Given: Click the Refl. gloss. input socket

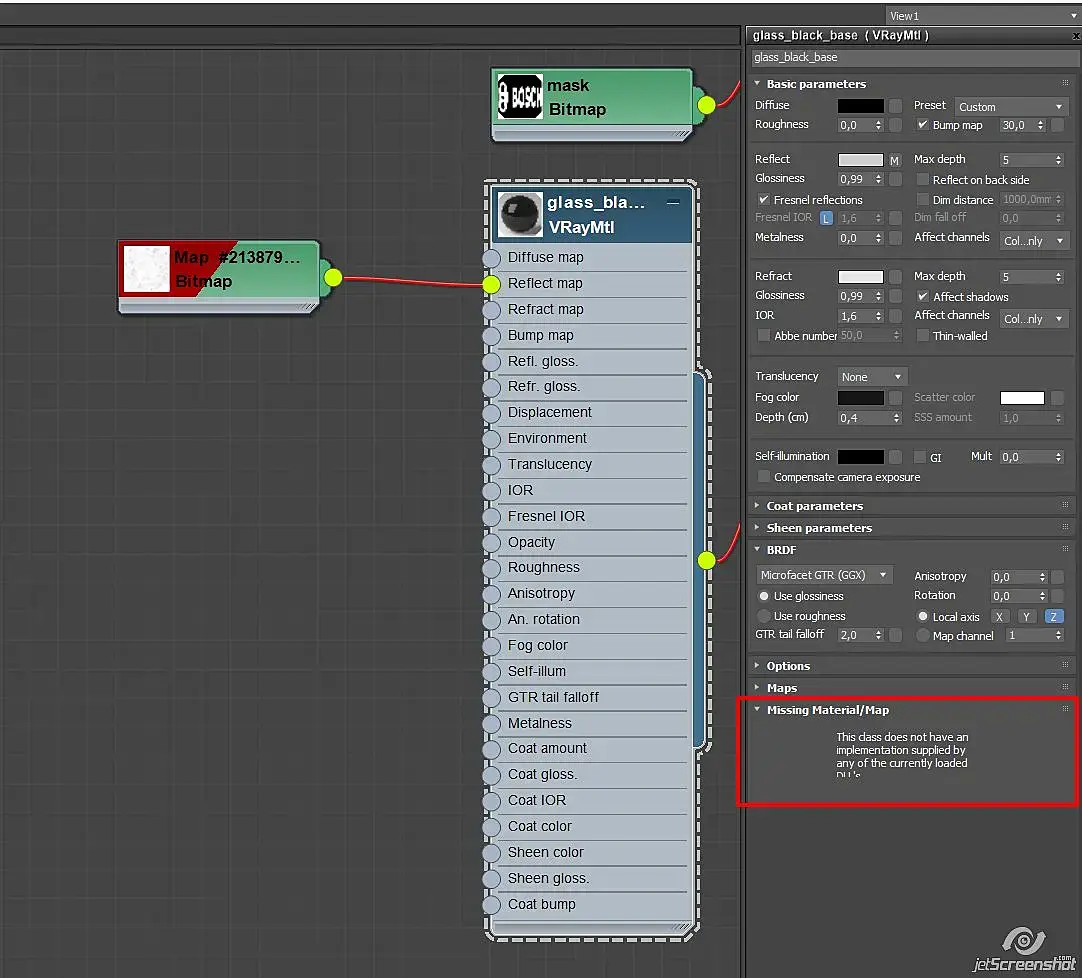Looking at the screenshot, I should point(491,362).
